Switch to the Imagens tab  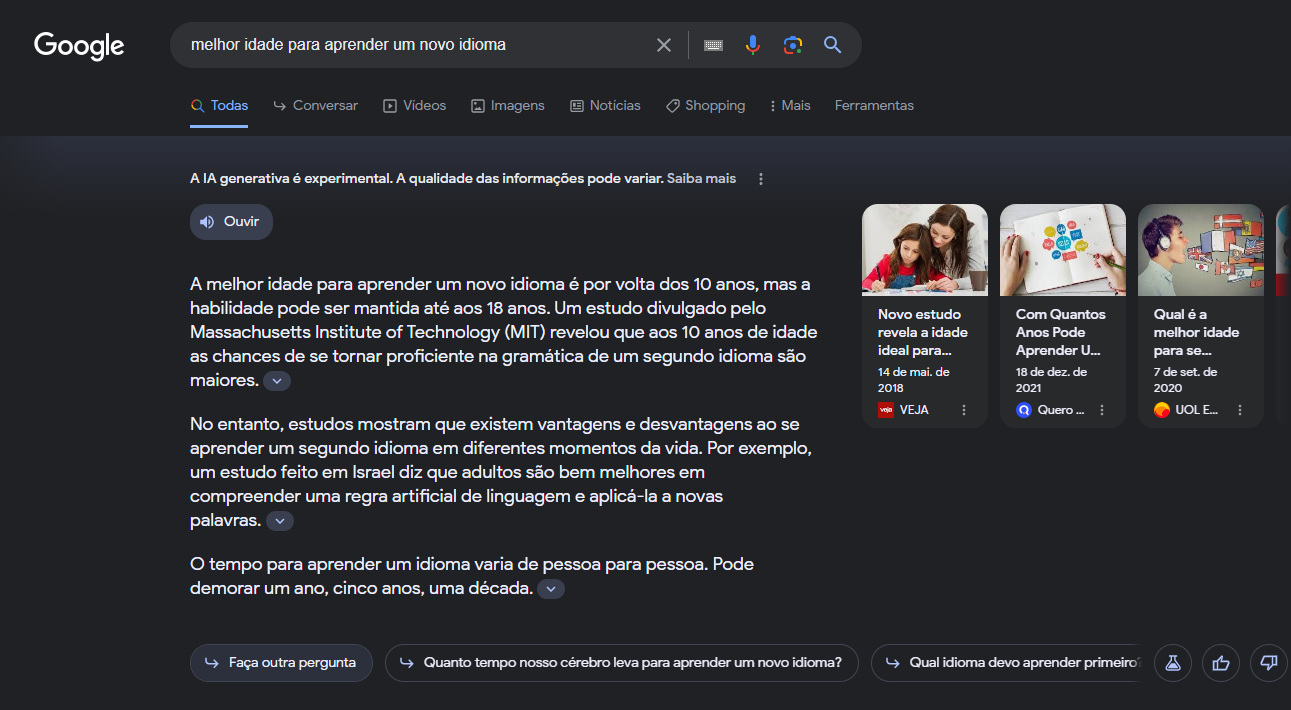(508, 105)
